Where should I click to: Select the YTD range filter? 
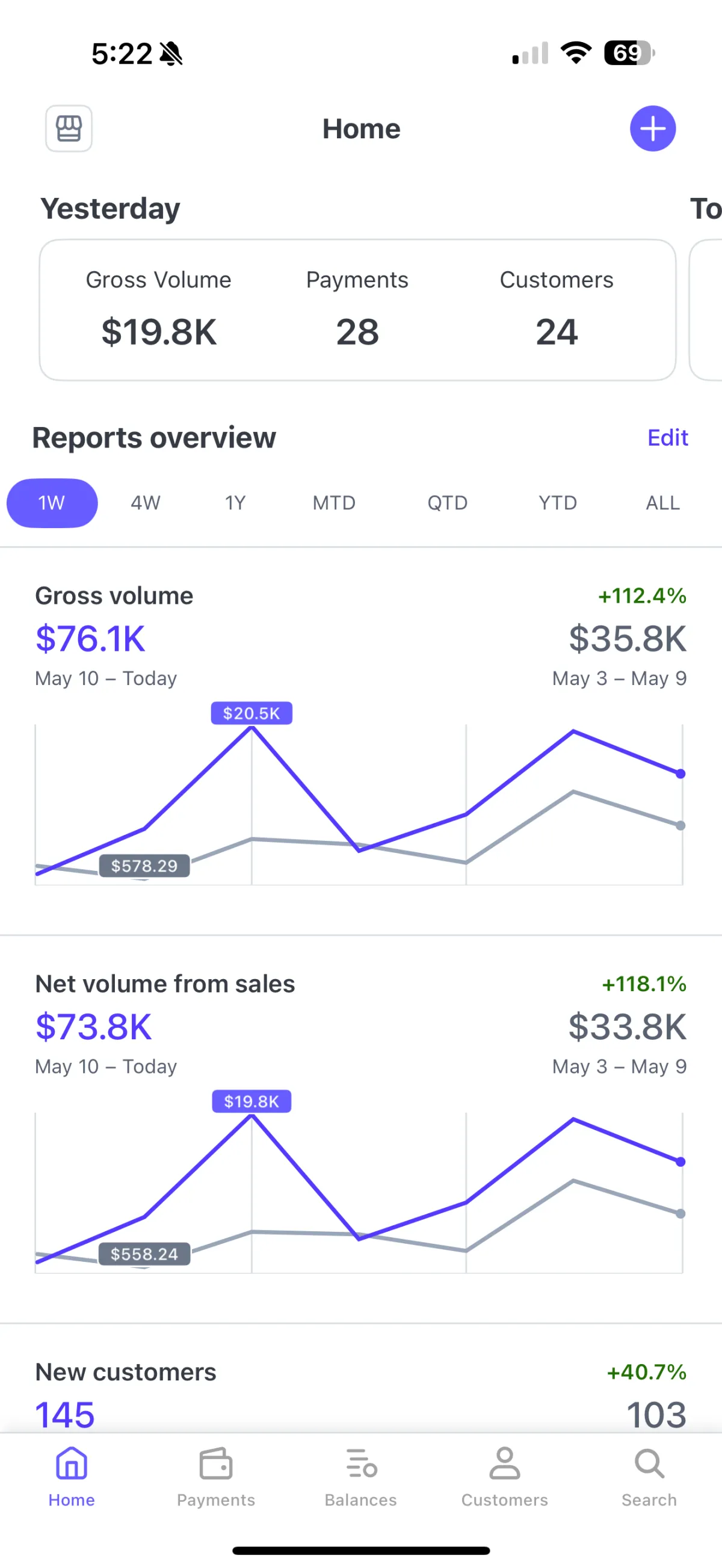click(558, 503)
